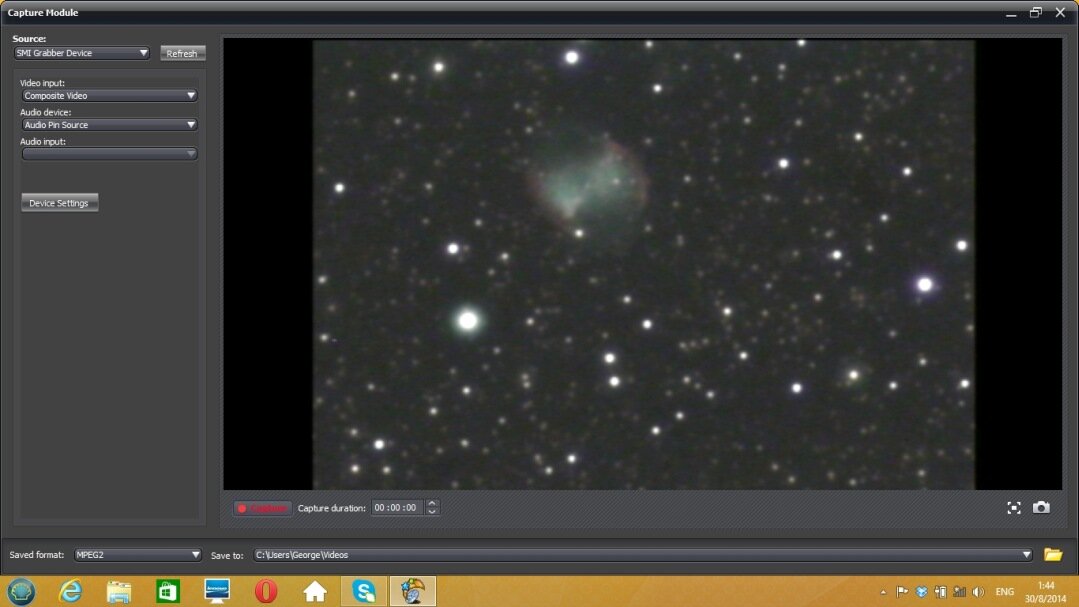Show hidden system tray icons

(884, 592)
